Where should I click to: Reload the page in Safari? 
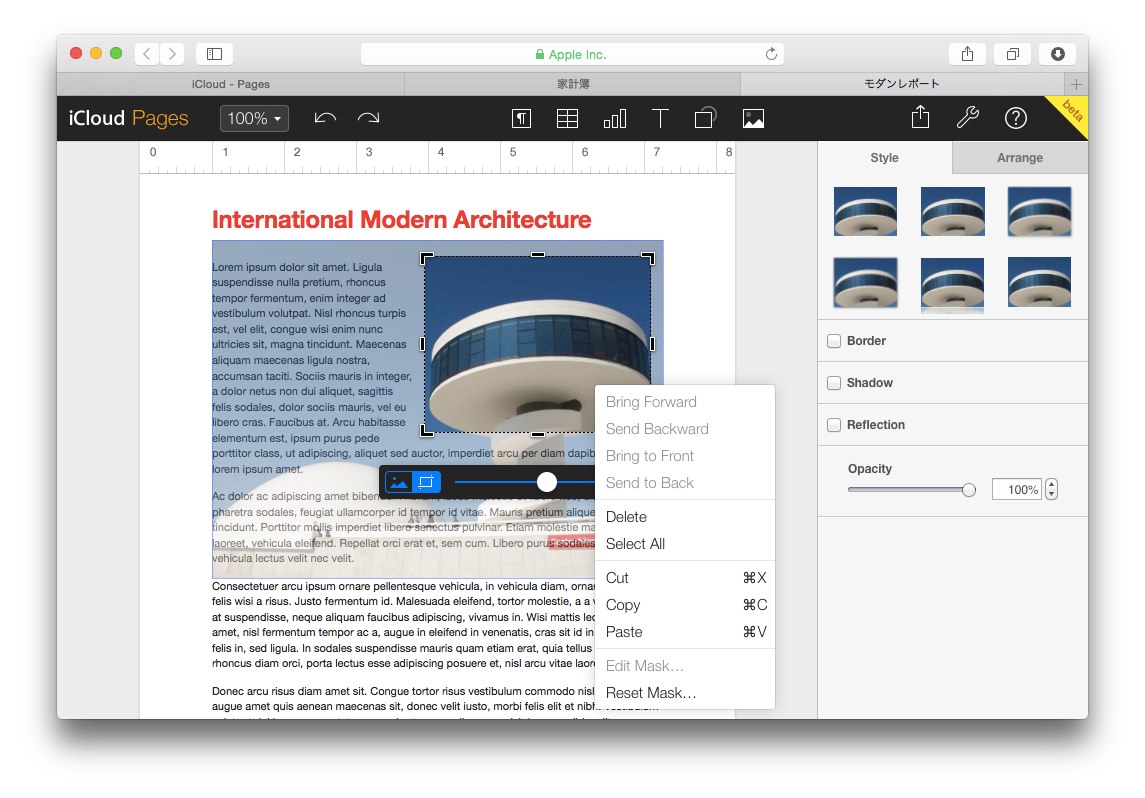[771, 54]
